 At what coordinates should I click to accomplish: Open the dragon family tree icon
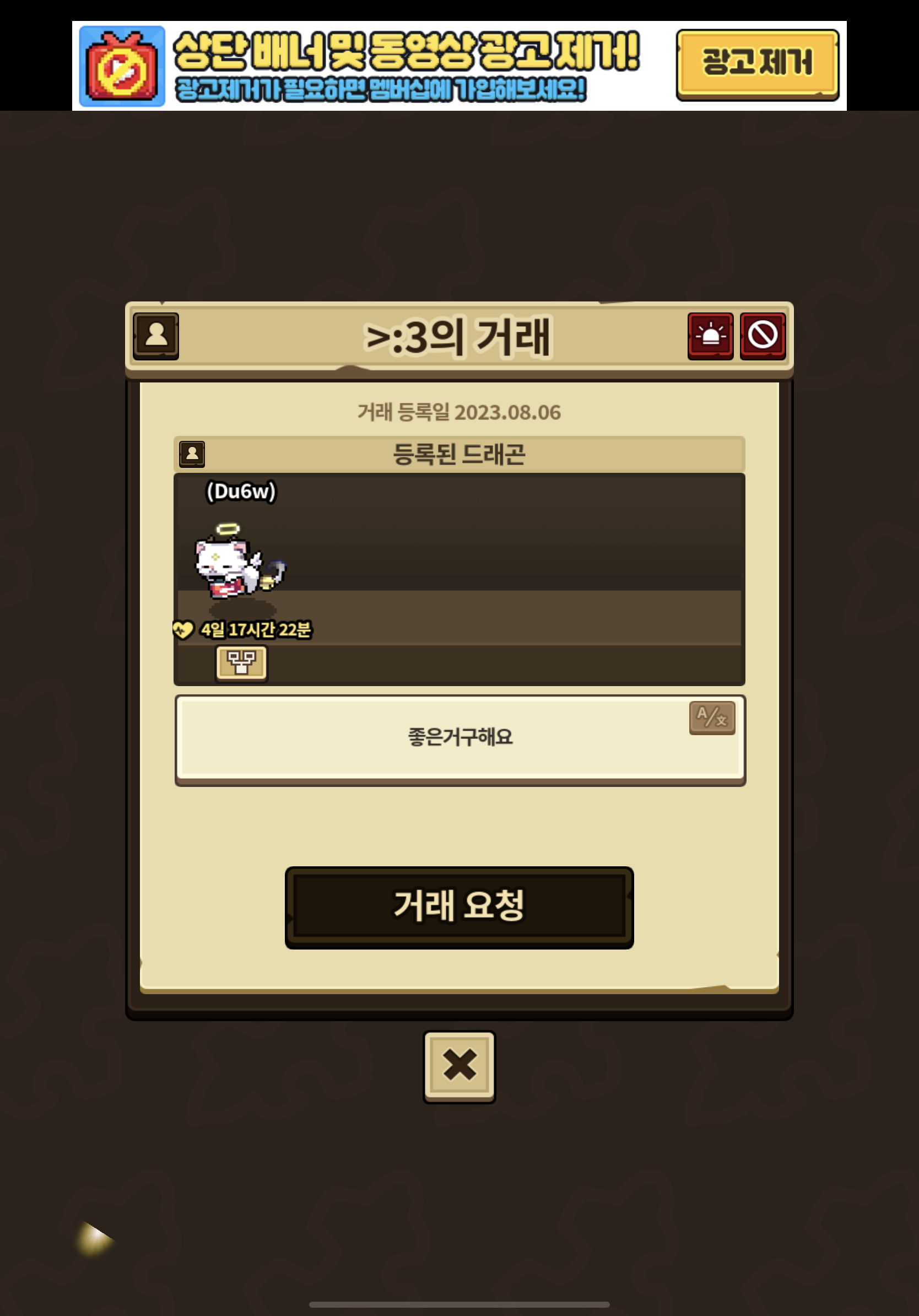241,663
